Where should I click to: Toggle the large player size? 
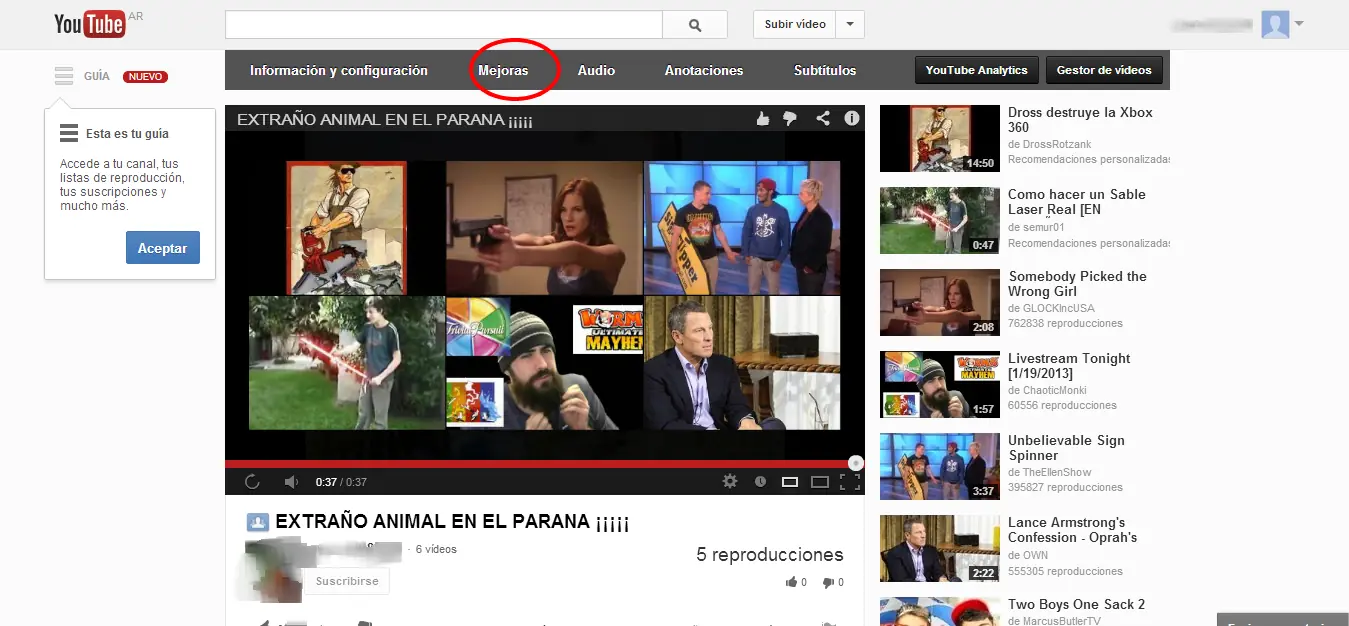pyautogui.click(x=820, y=482)
